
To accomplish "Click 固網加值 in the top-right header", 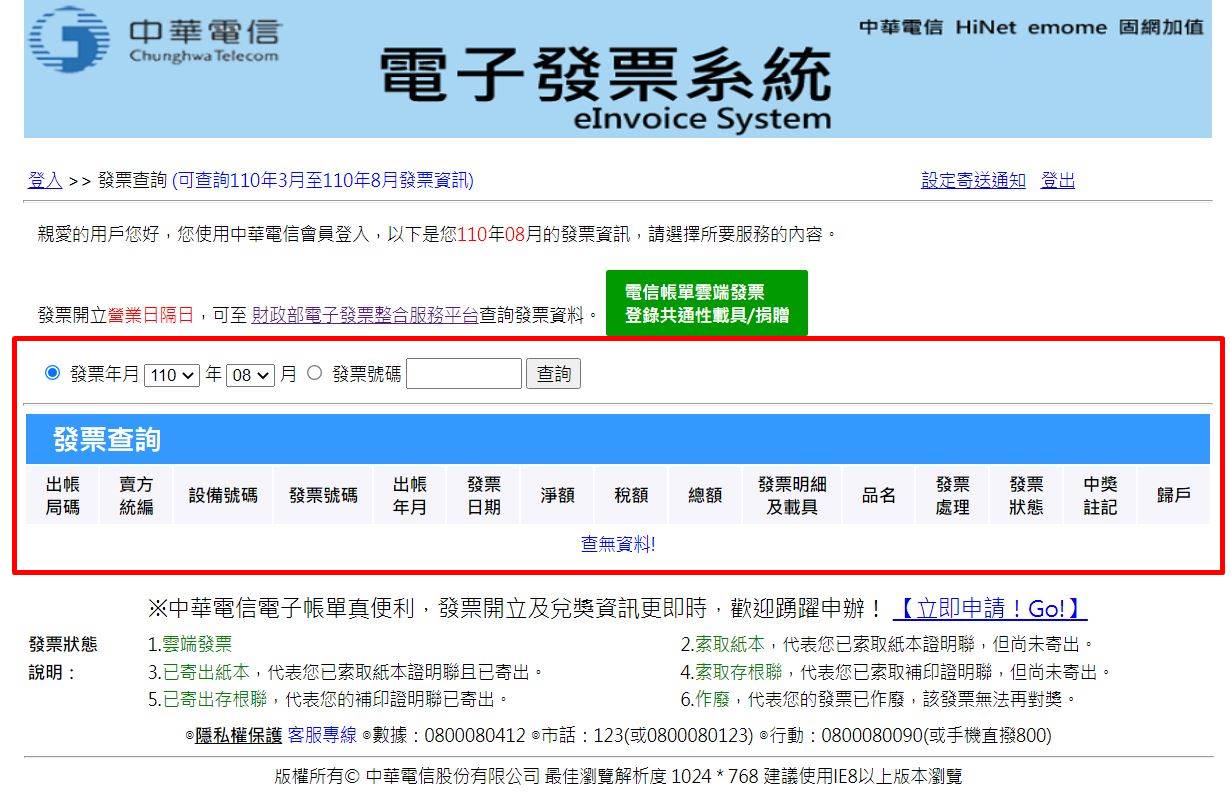I will (x=1161, y=28).
